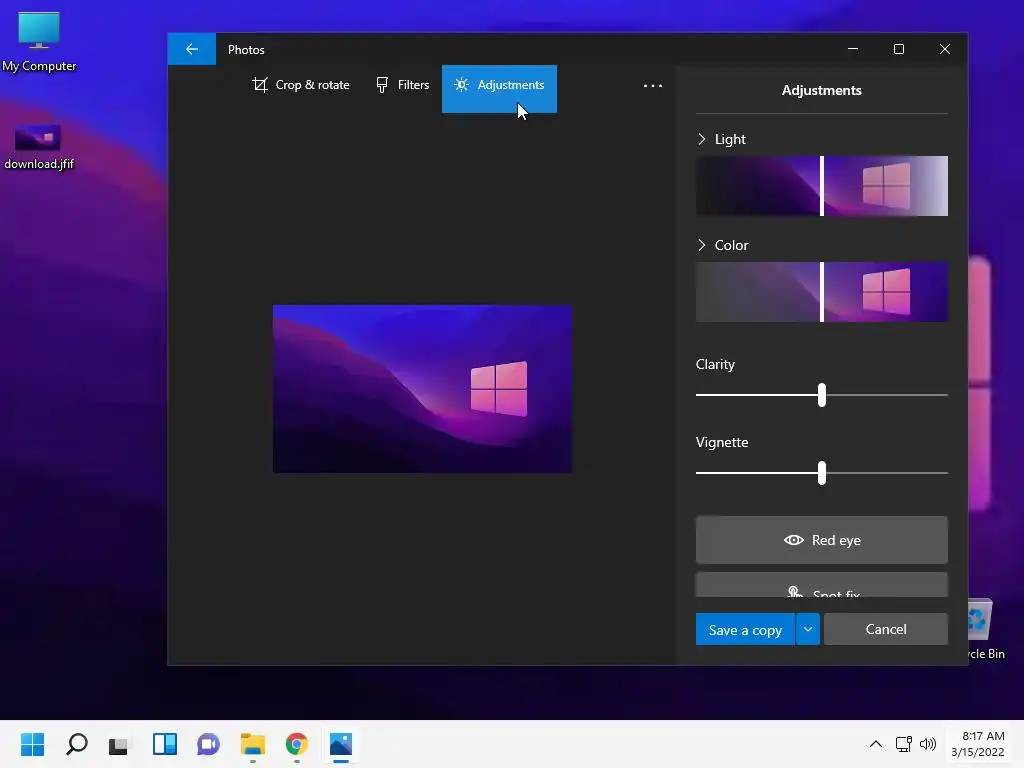Open the Windows Start menu

click(x=32, y=744)
